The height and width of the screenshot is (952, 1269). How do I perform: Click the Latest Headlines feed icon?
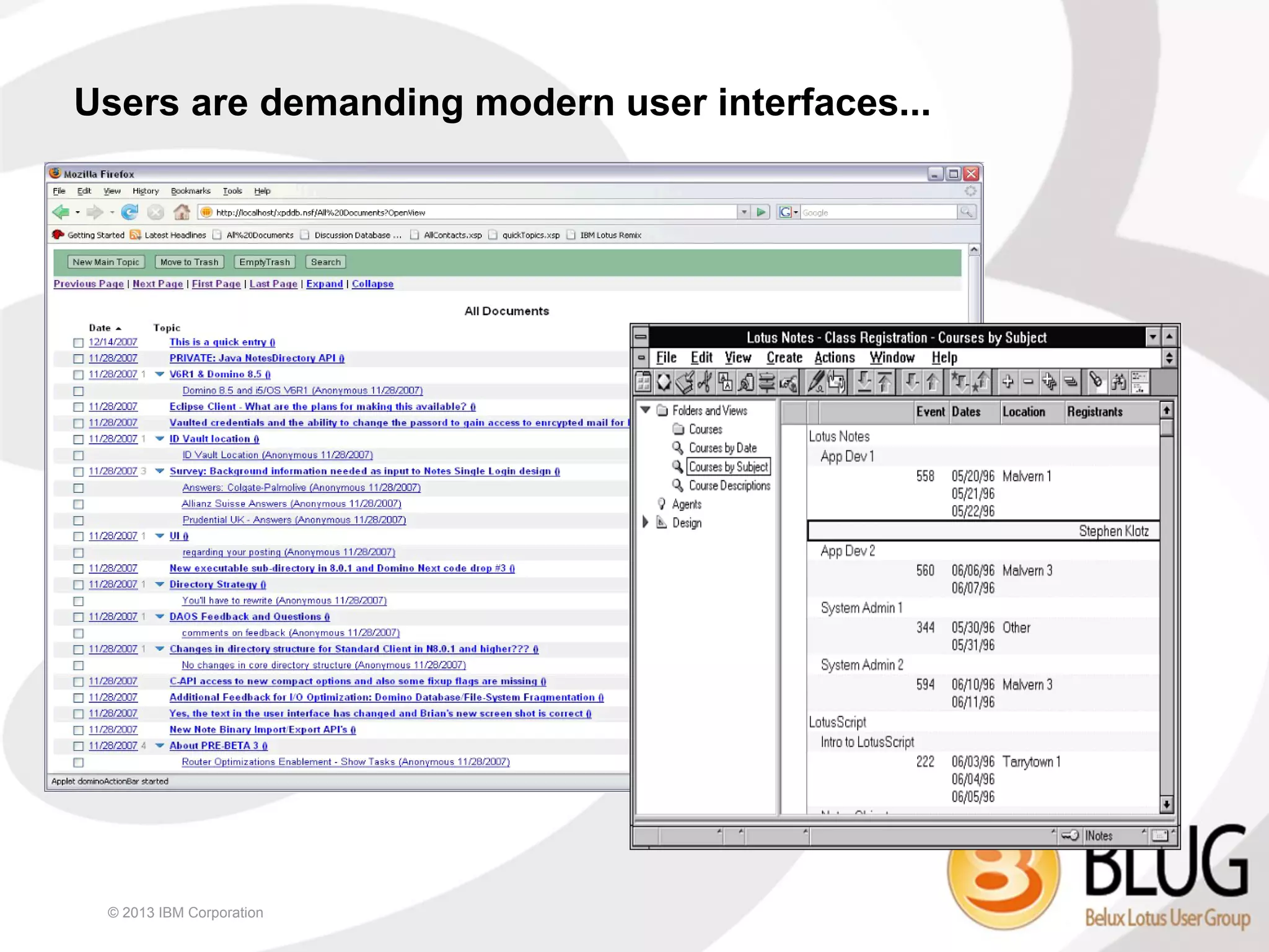pyautogui.click(x=135, y=235)
